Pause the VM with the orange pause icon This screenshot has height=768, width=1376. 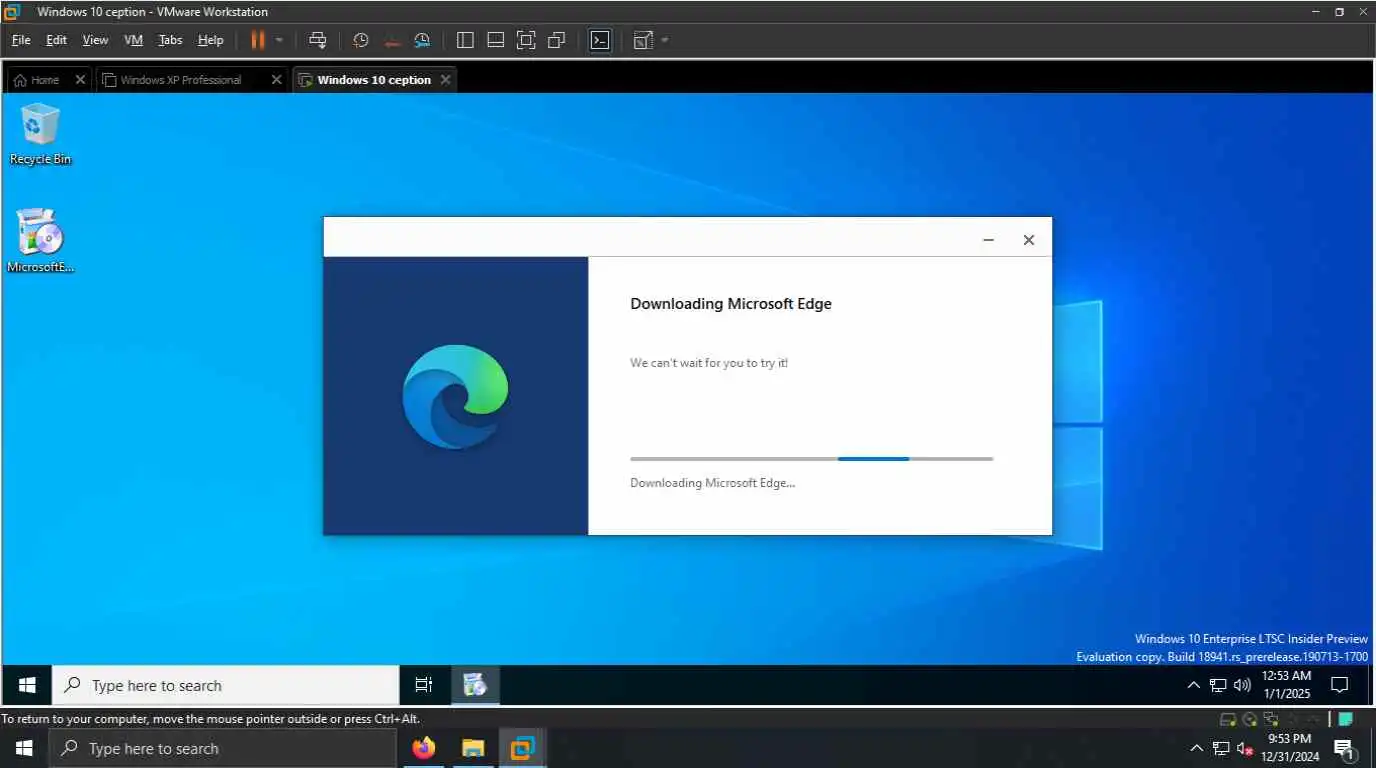258,40
